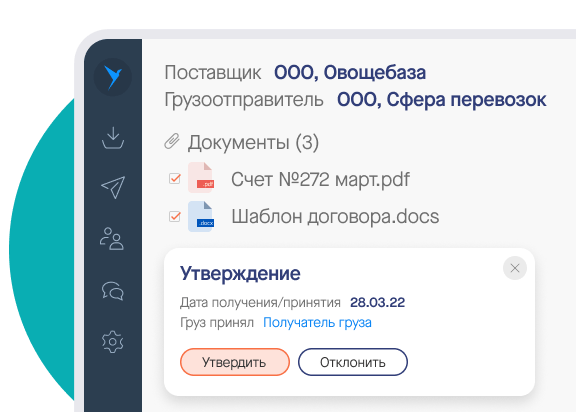Open the ООО, Овощебаза supplier link
The height and width of the screenshot is (412, 576).
click(350, 72)
